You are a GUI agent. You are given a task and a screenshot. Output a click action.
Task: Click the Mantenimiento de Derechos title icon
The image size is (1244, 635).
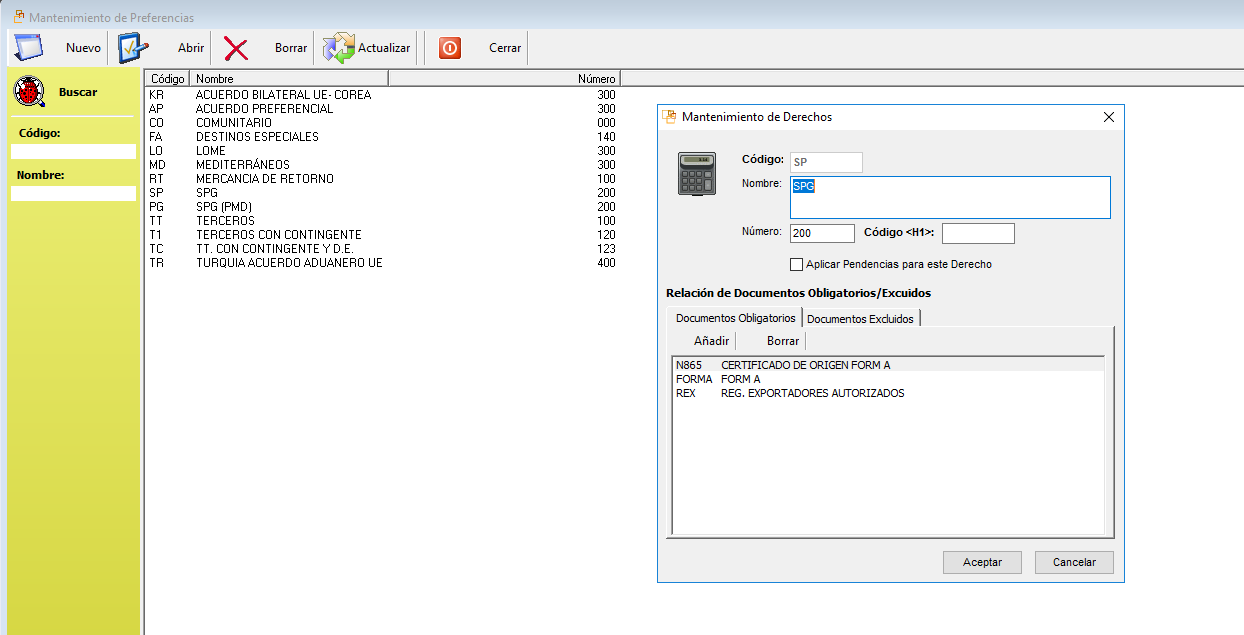coord(670,117)
